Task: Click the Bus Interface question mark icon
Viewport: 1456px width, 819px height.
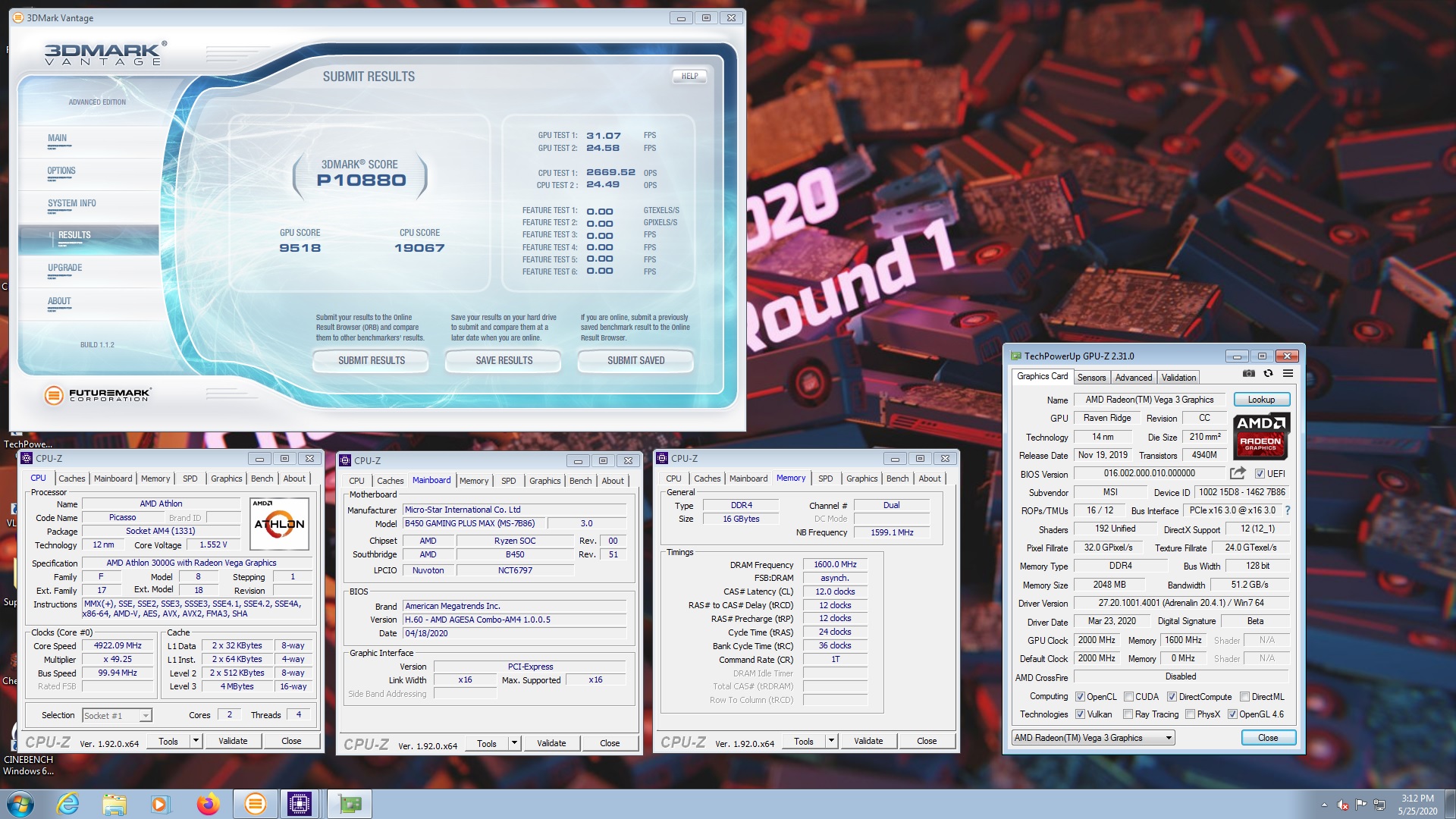Action: pyautogui.click(x=1287, y=510)
